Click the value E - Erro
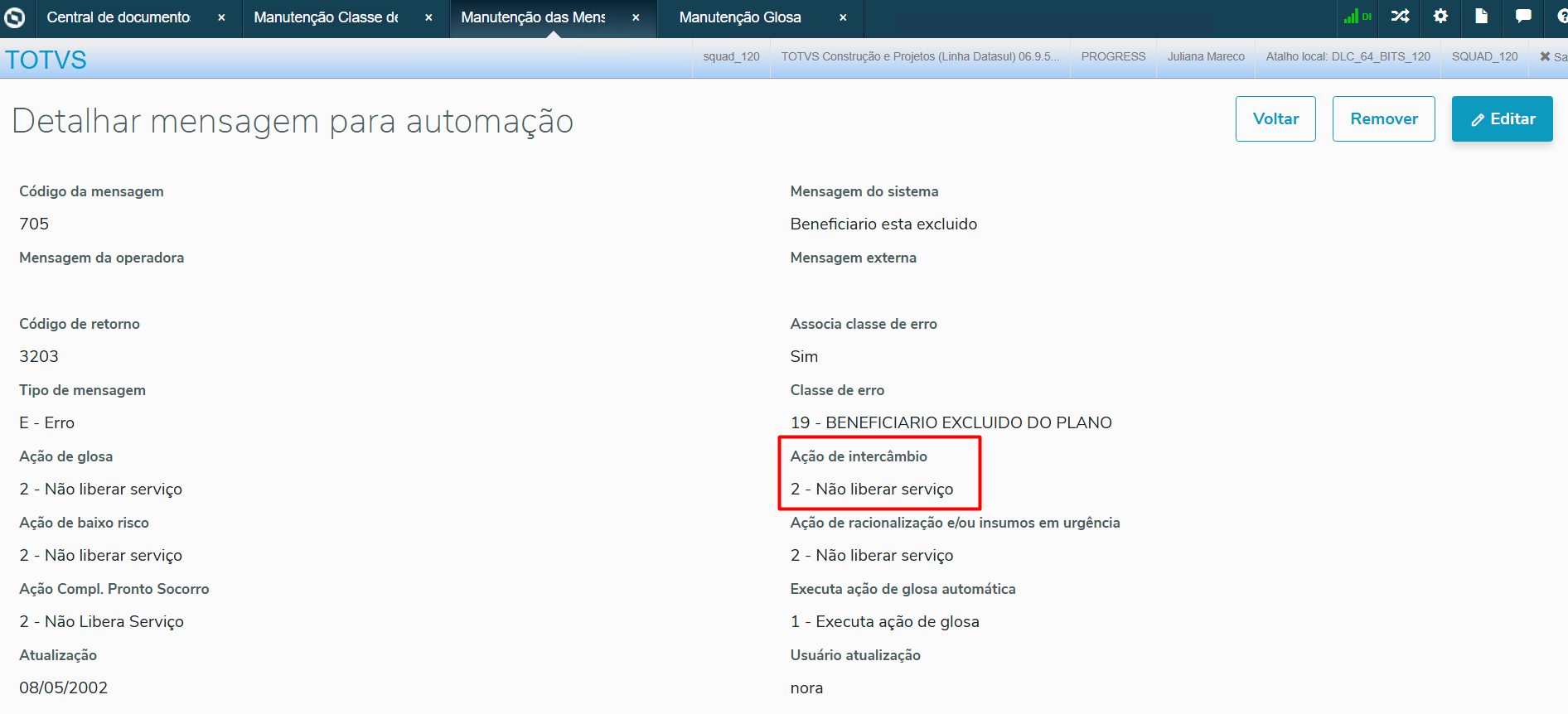The width and height of the screenshot is (1568, 714). 47,422
